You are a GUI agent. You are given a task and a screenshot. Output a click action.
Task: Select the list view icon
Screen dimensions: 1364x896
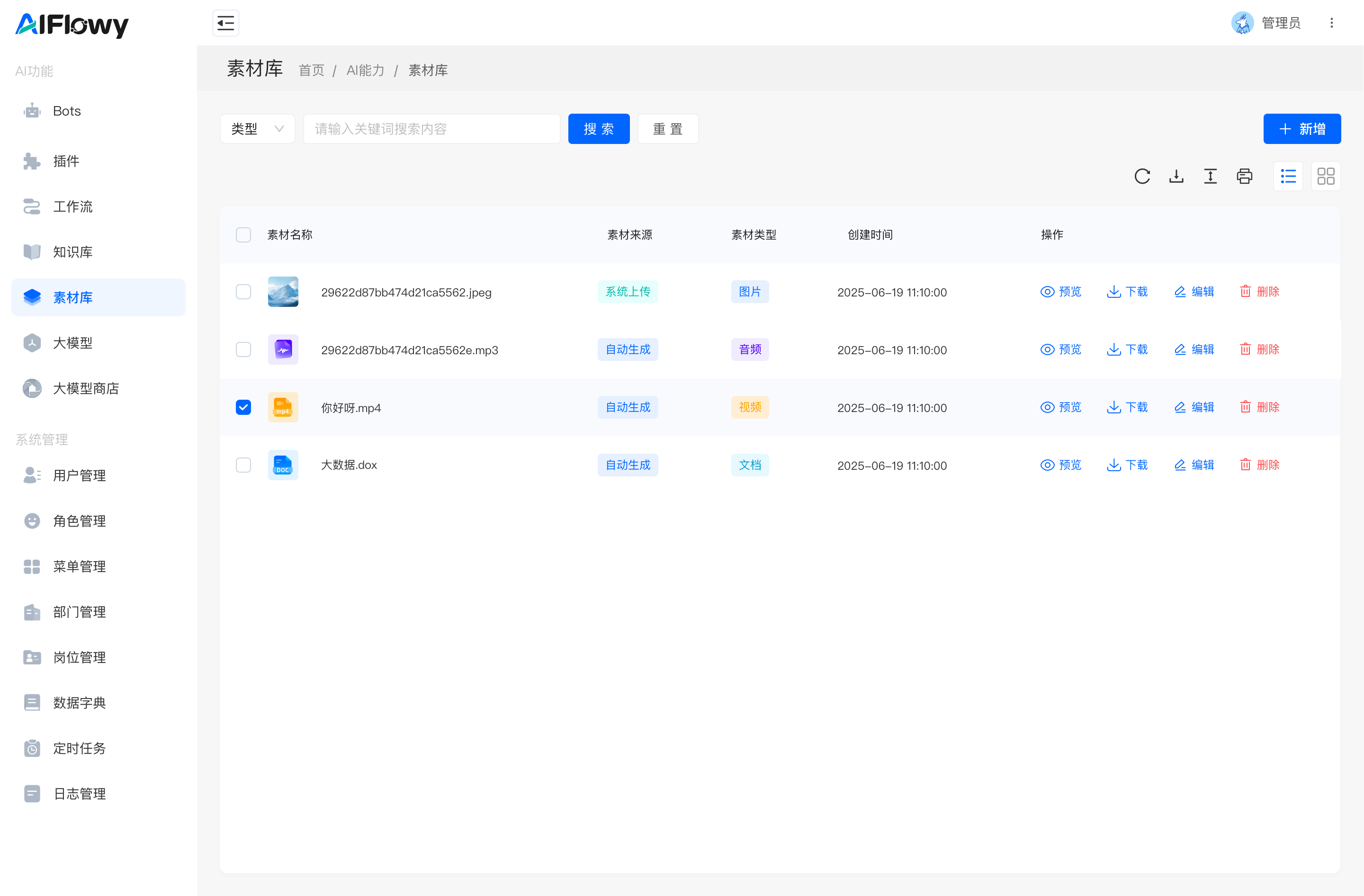1288,177
